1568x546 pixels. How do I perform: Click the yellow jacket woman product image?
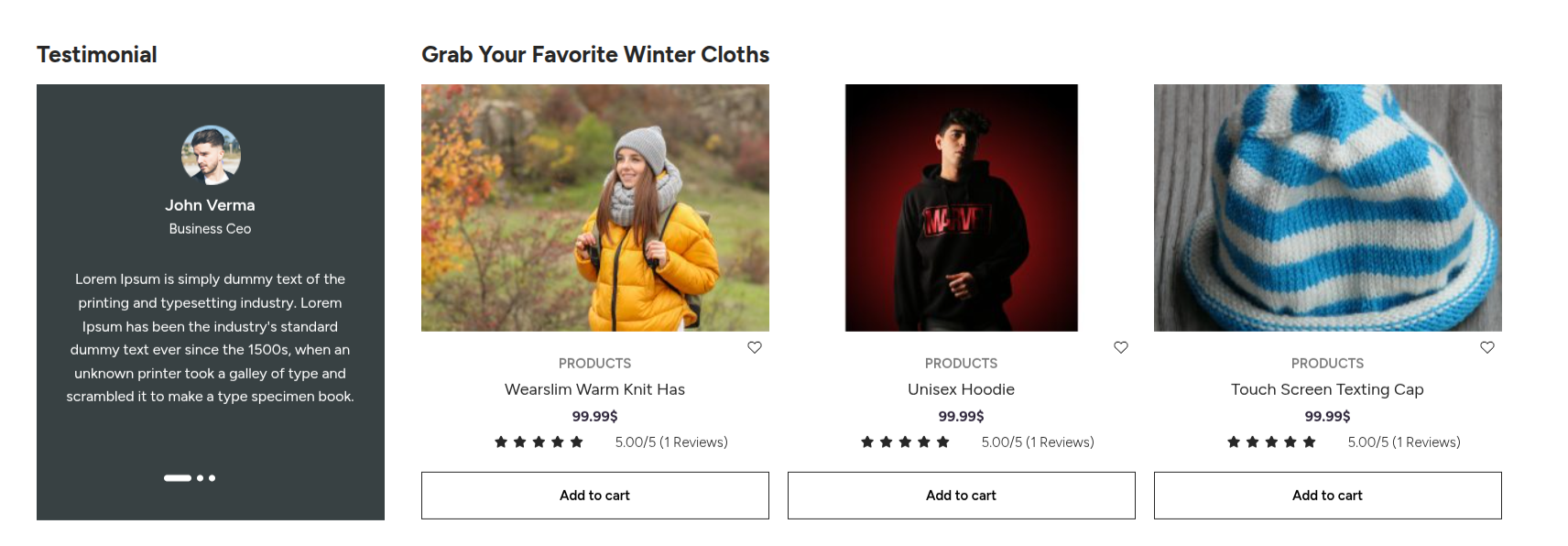point(595,208)
